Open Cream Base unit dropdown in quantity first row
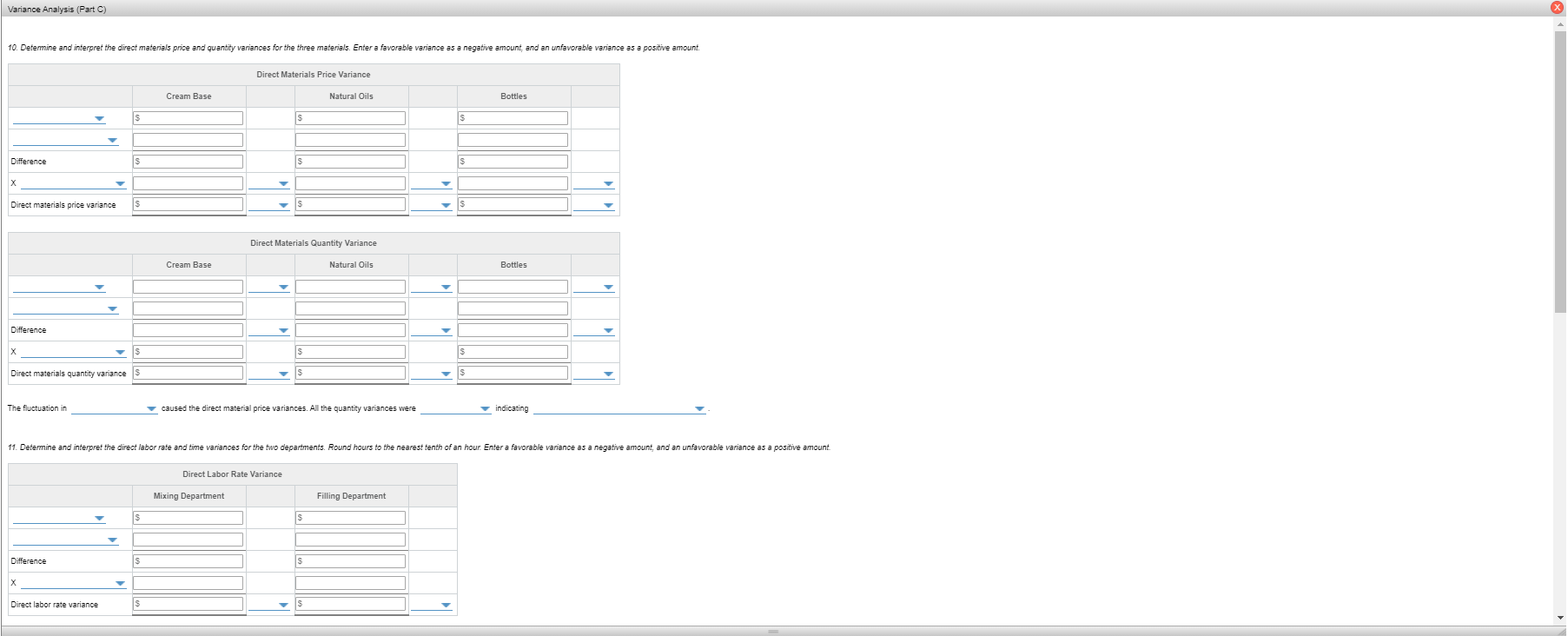 268,288
